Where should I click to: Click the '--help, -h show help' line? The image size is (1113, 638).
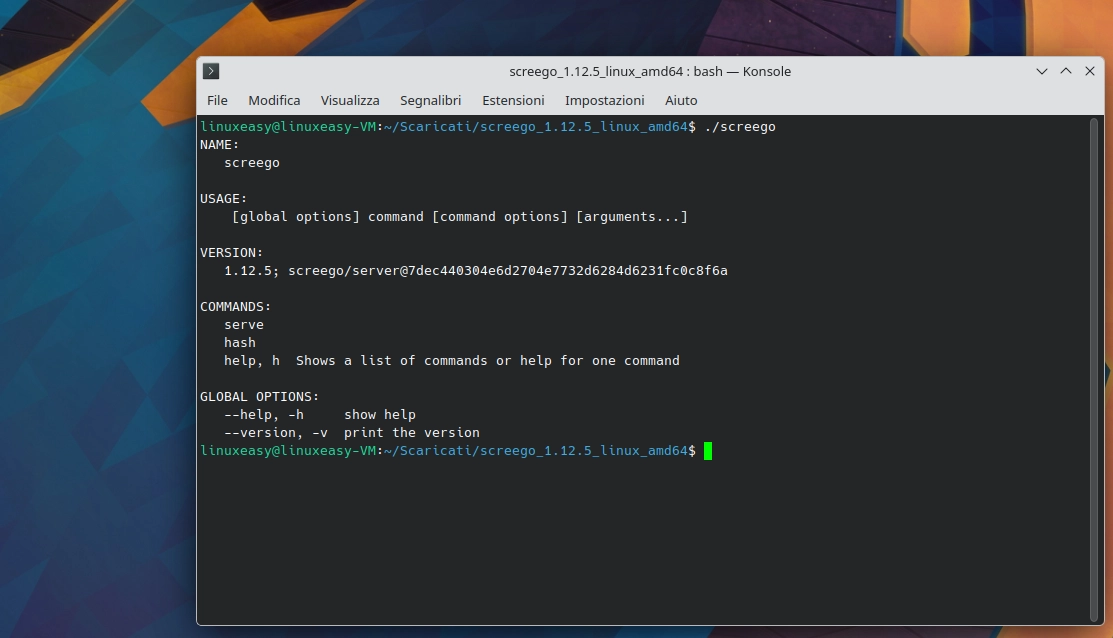coord(319,414)
